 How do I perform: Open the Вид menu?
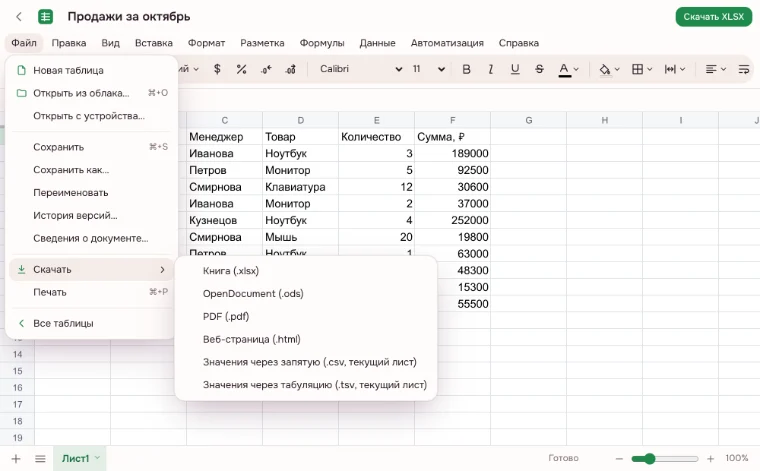pyautogui.click(x=111, y=43)
